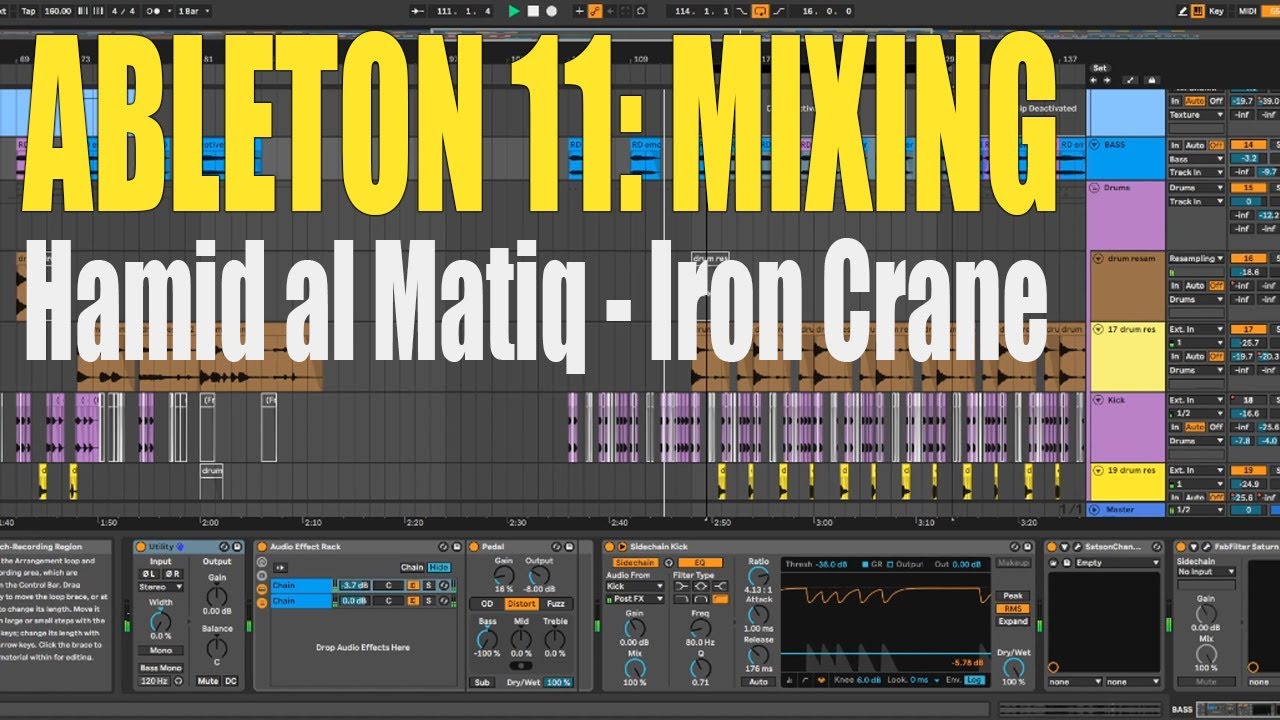Toggle Rack devices view icon
This screenshot has width=1280, height=720.
tap(262, 603)
